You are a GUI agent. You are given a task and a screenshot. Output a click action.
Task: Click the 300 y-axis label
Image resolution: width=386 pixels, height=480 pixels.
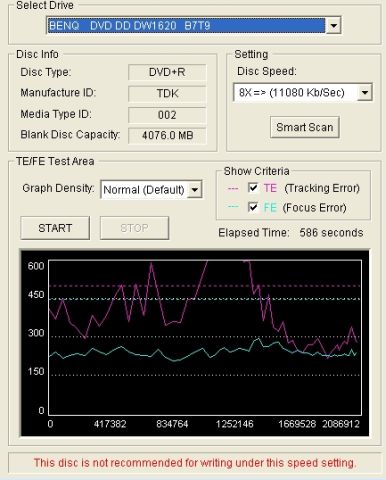[36, 333]
